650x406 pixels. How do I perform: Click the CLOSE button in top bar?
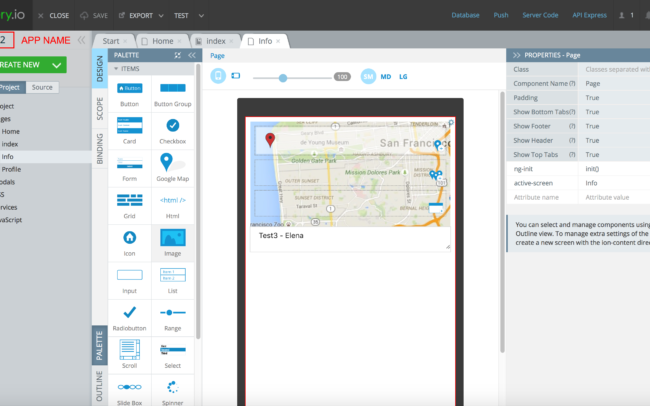pos(53,15)
